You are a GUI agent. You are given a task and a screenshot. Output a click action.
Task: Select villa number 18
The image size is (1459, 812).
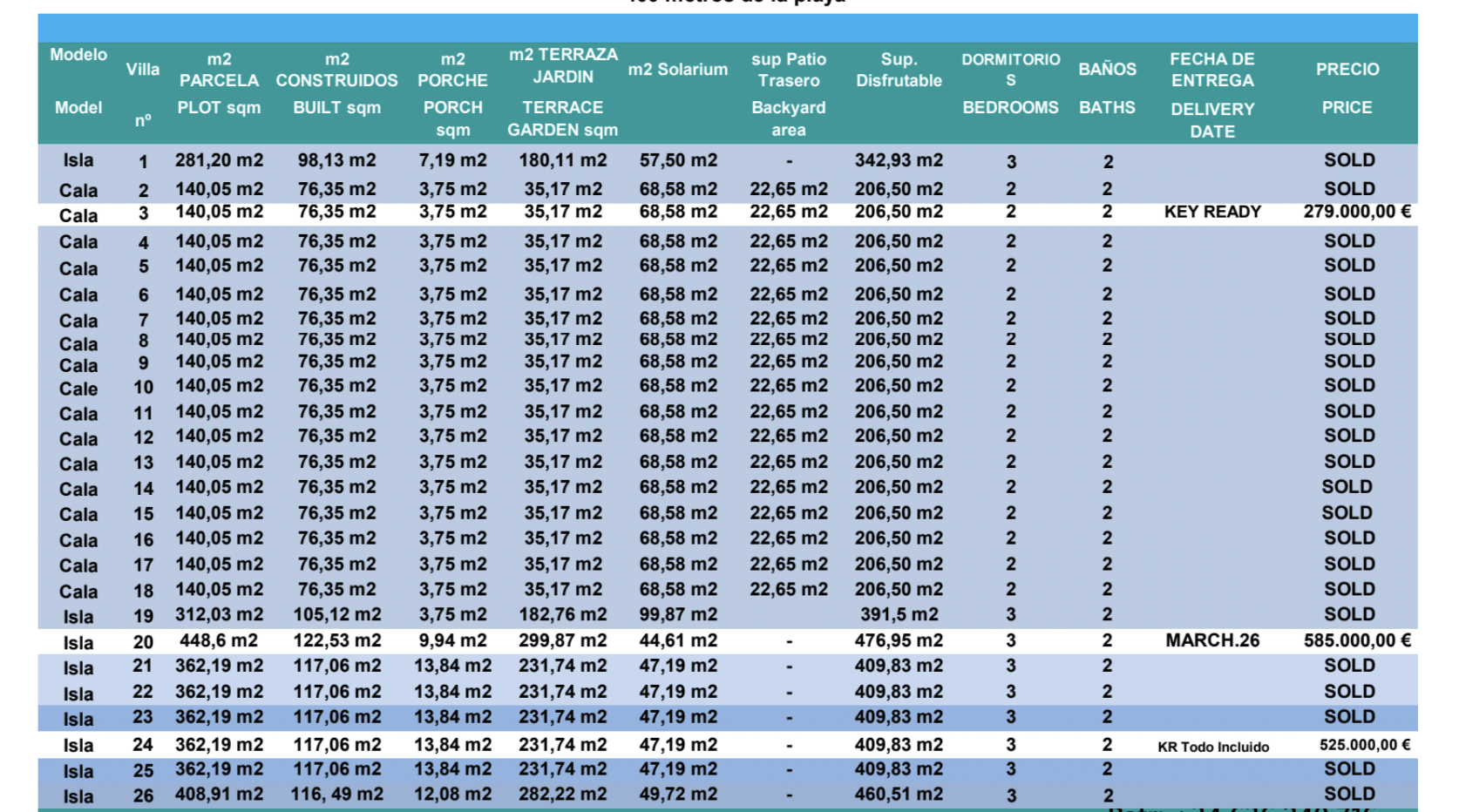click(143, 592)
